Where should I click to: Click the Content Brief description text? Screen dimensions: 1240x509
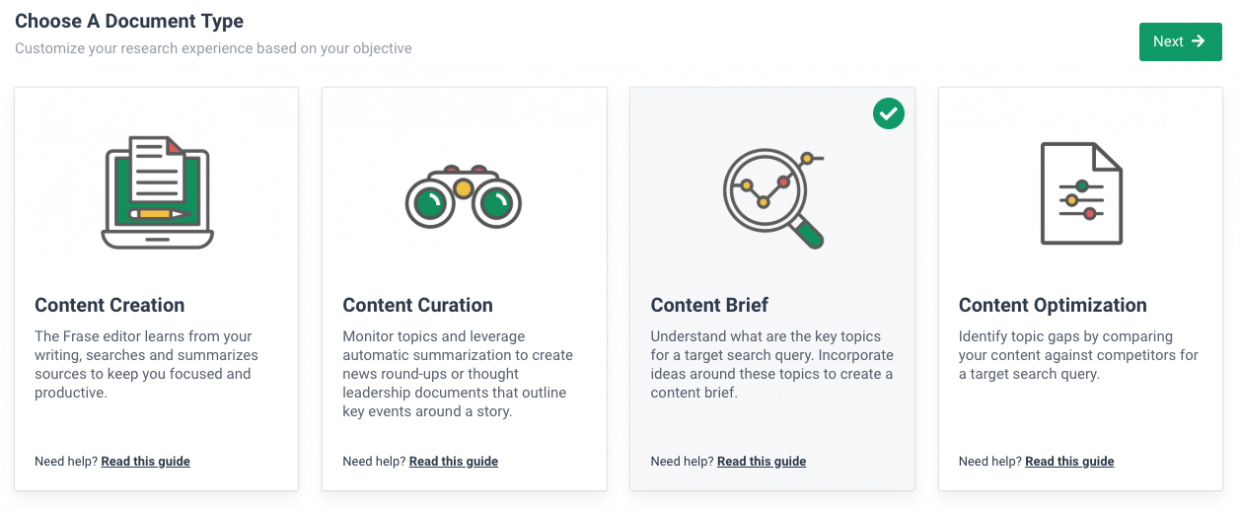[772, 364]
